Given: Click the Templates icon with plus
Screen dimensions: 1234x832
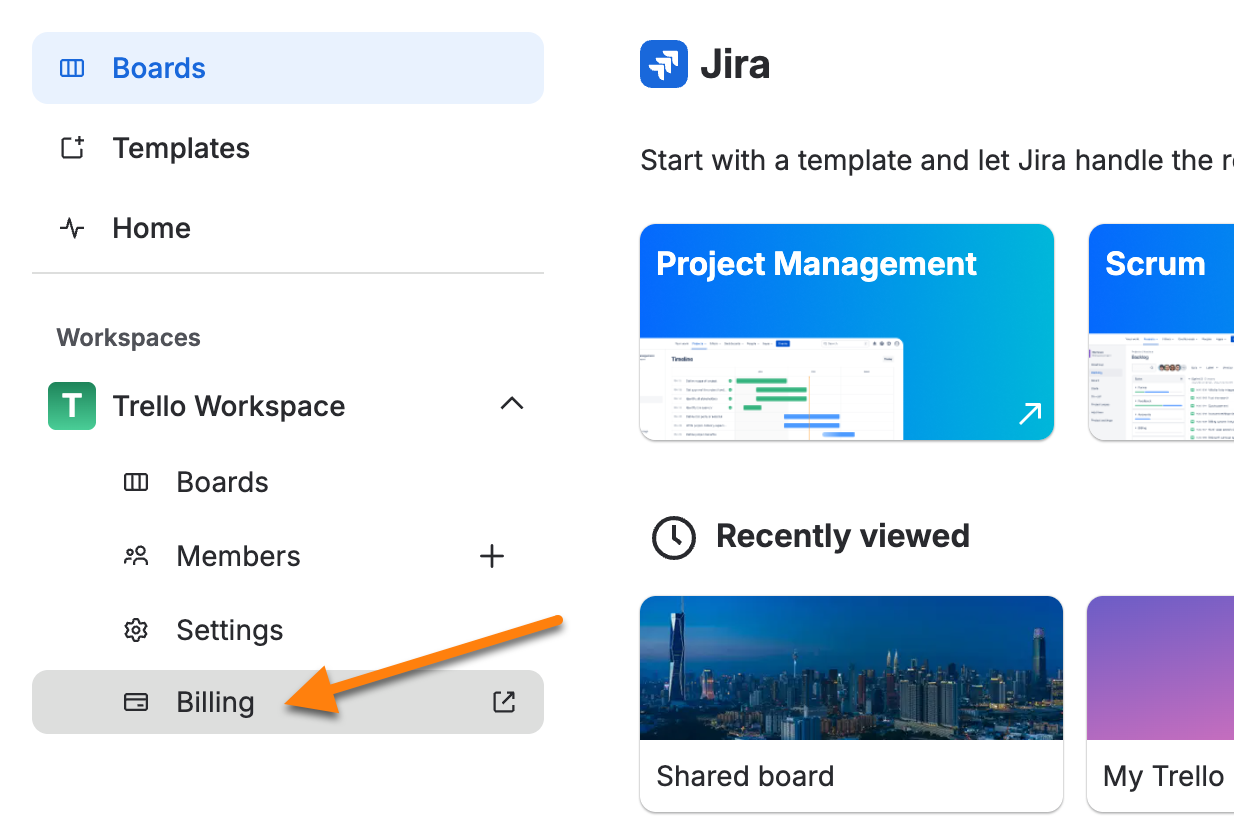Looking at the screenshot, I should (x=72, y=148).
